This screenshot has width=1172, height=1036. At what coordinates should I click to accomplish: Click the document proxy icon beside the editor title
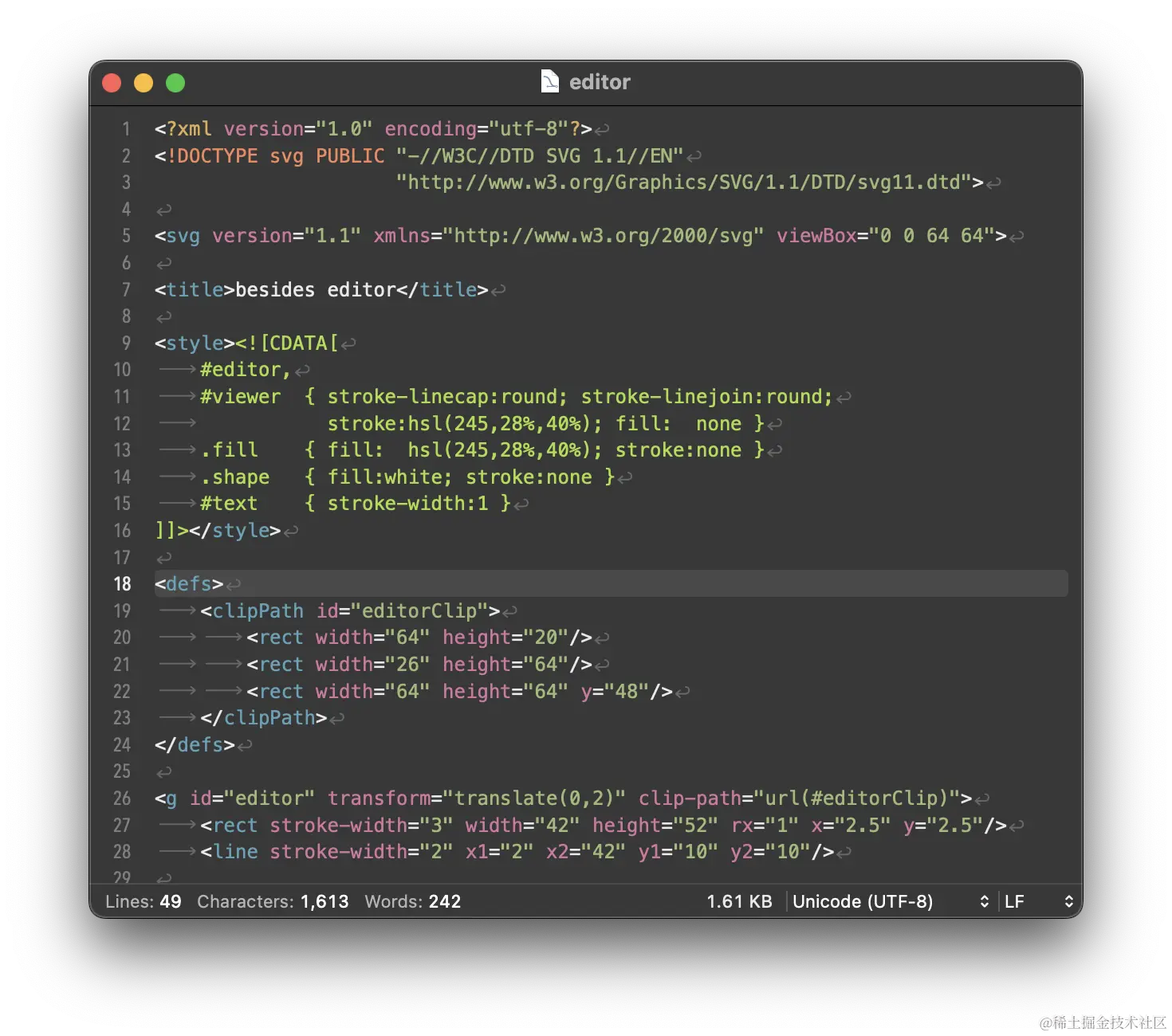click(550, 81)
